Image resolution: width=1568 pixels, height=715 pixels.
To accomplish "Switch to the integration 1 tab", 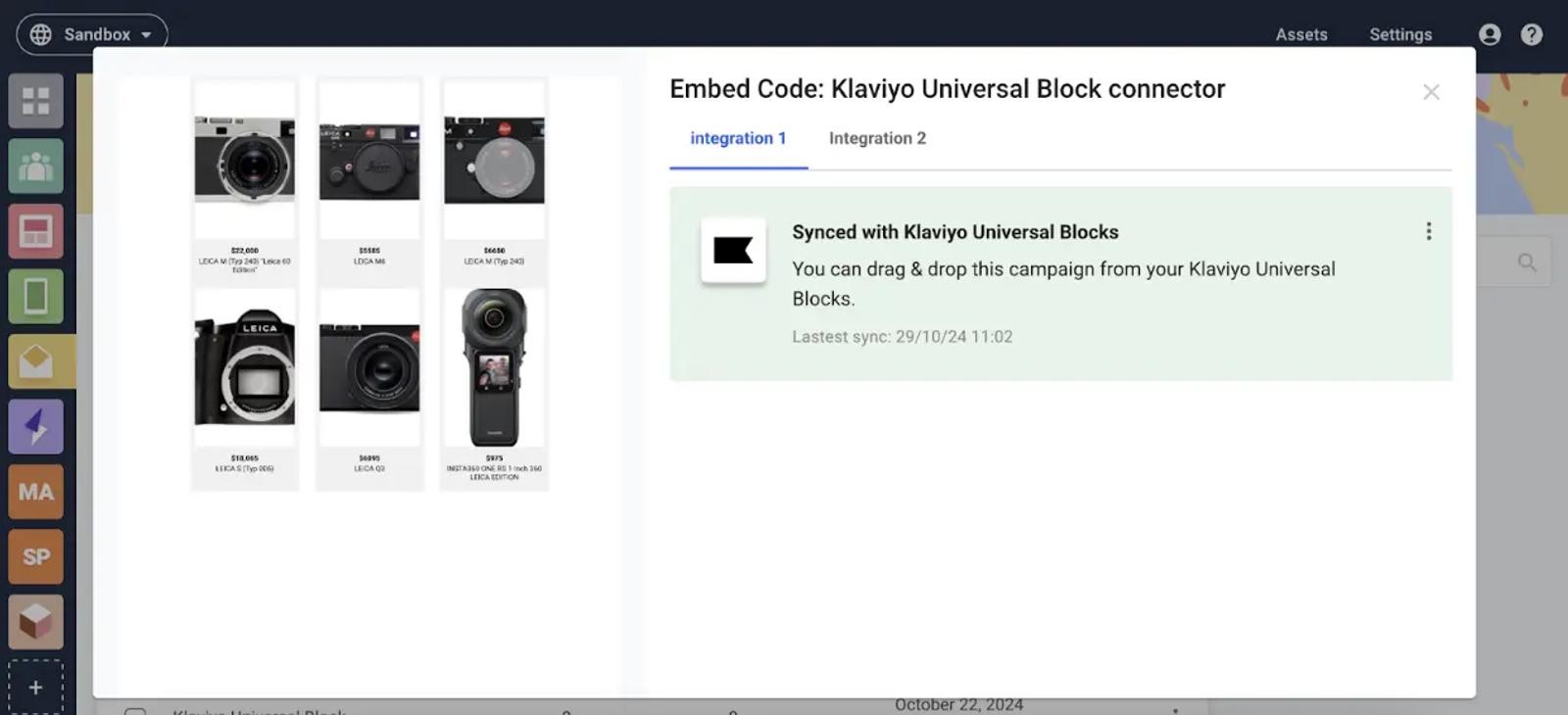I will 739,139.
